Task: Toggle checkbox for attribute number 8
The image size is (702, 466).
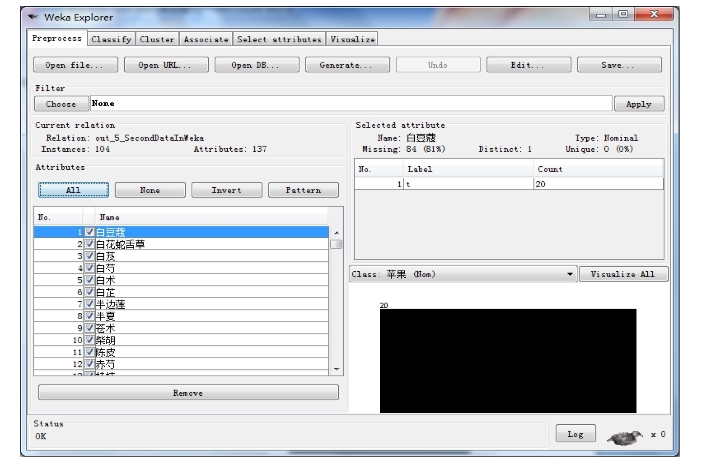Action: point(90,316)
